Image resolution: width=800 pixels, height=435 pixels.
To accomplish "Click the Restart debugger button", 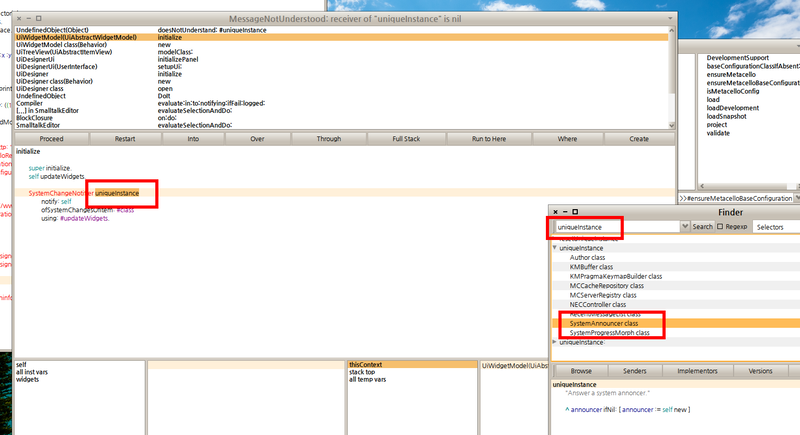I will pos(125,139).
